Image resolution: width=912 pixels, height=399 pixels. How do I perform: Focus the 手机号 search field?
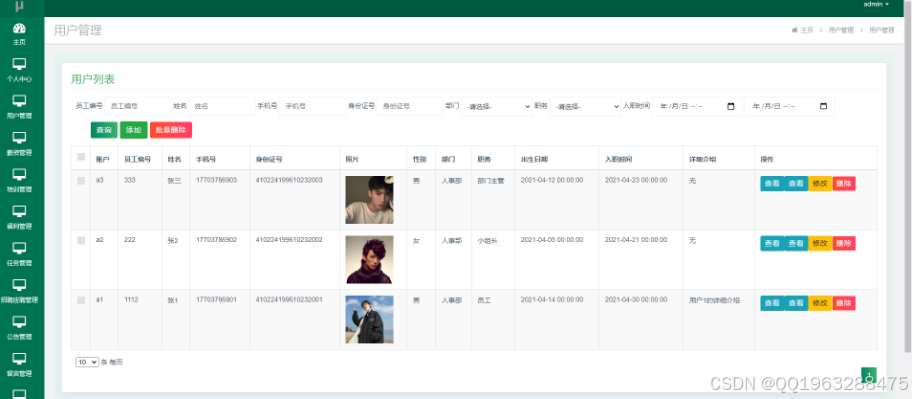click(x=312, y=106)
